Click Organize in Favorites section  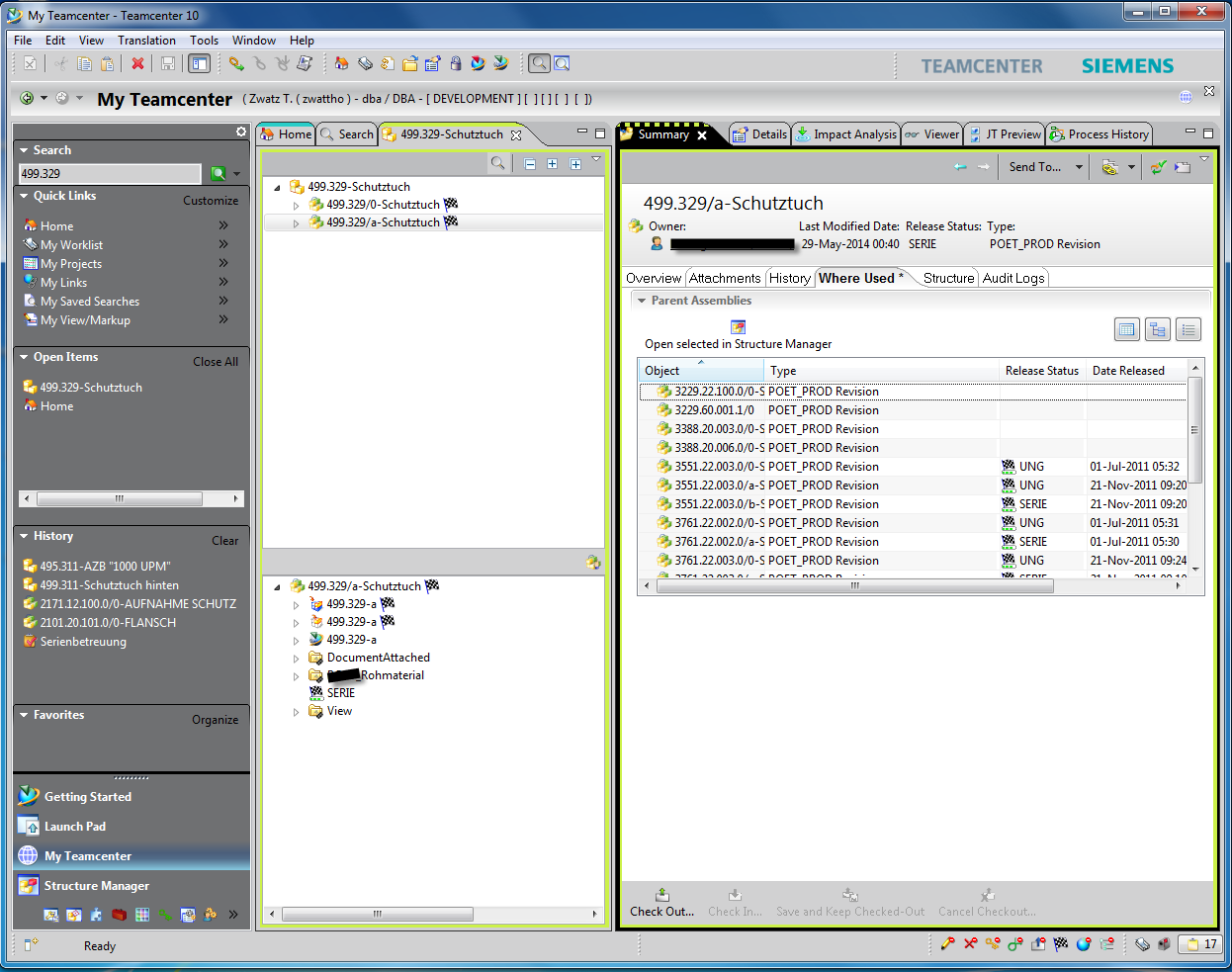pyautogui.click(x=215, y=719)
